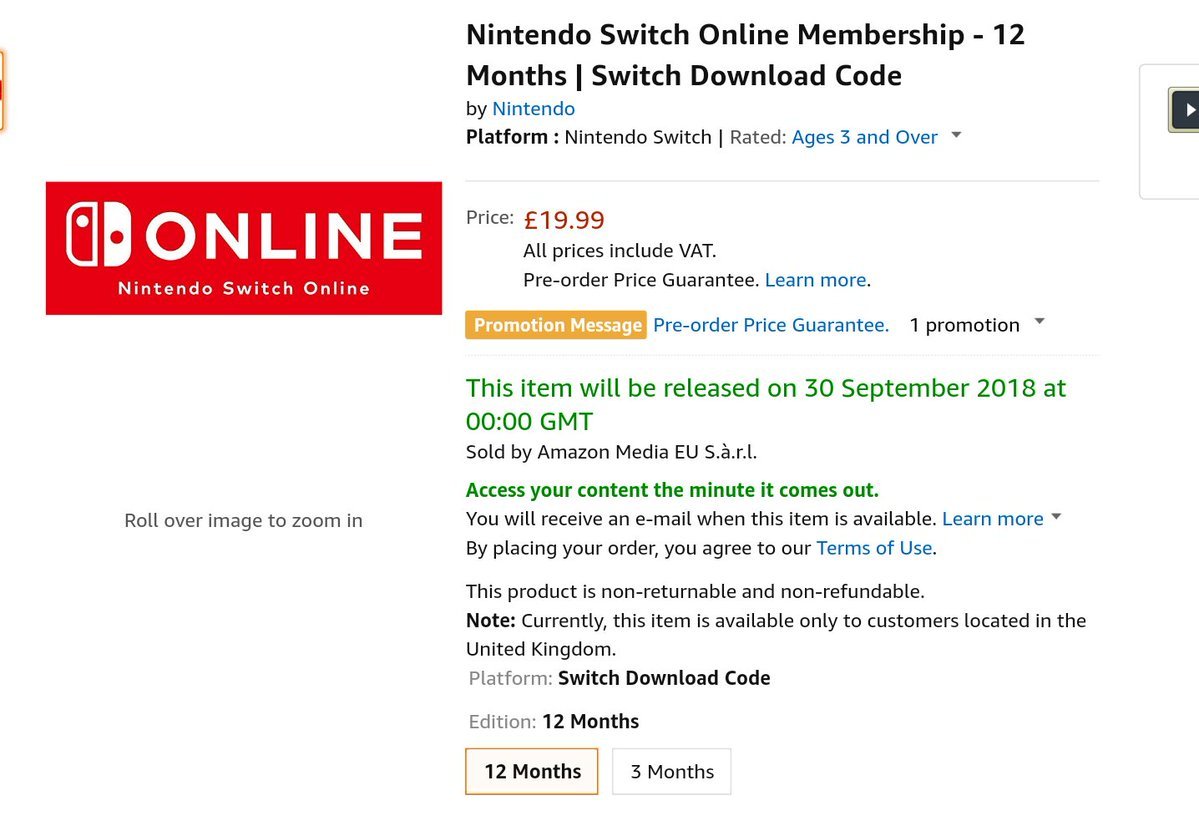Click the Nintendo Switch Online Membership product title
The width and height of the screenshot is (1199, 816).
tap(745, 55)
